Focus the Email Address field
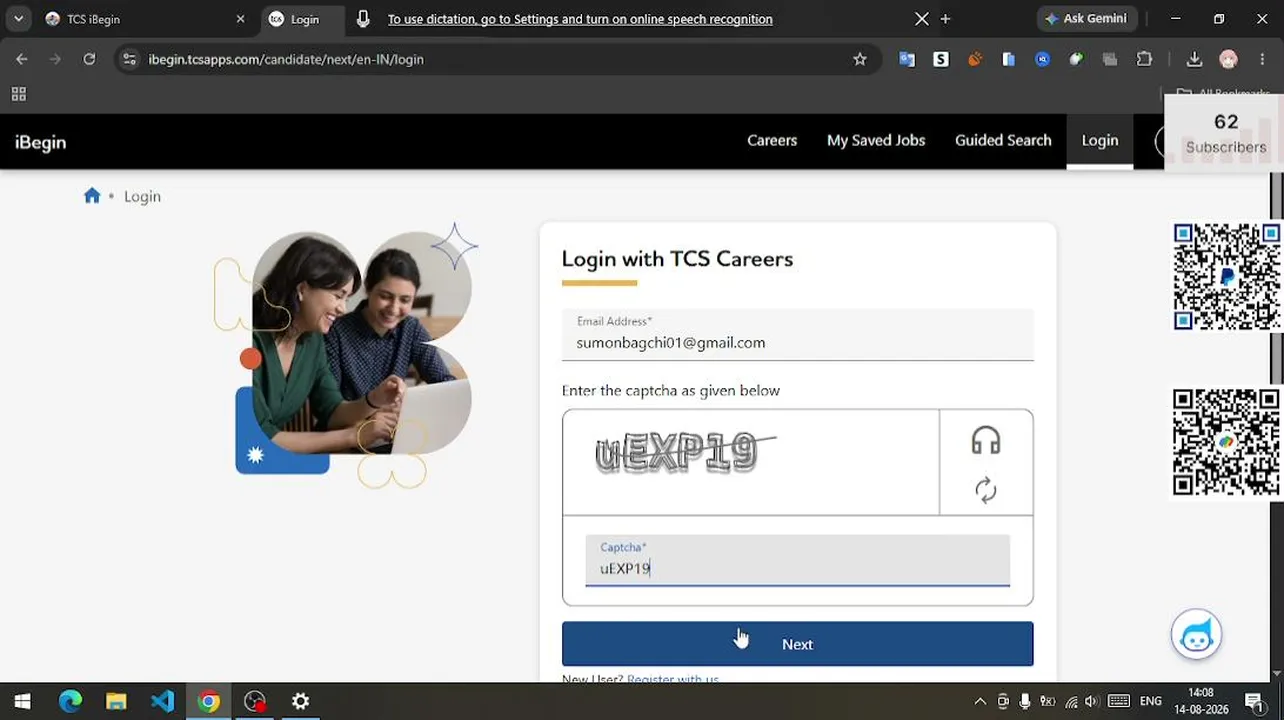The height and width of the screenshot is (720, 1284). [x=797, y=334]
